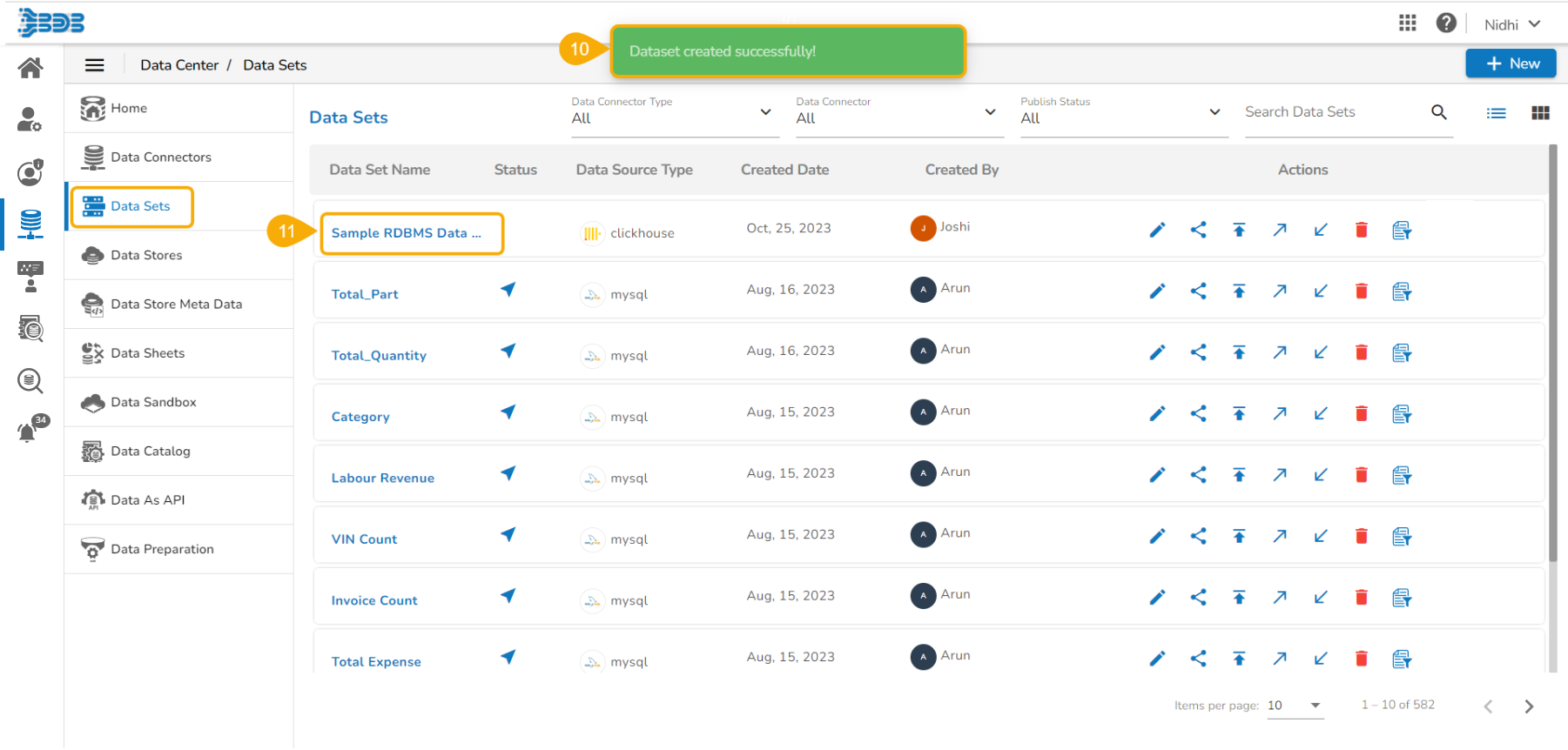Switch to grid card view
Image resolution: width=1568 pixels, height=750 pixels.
click(1539, 113)
